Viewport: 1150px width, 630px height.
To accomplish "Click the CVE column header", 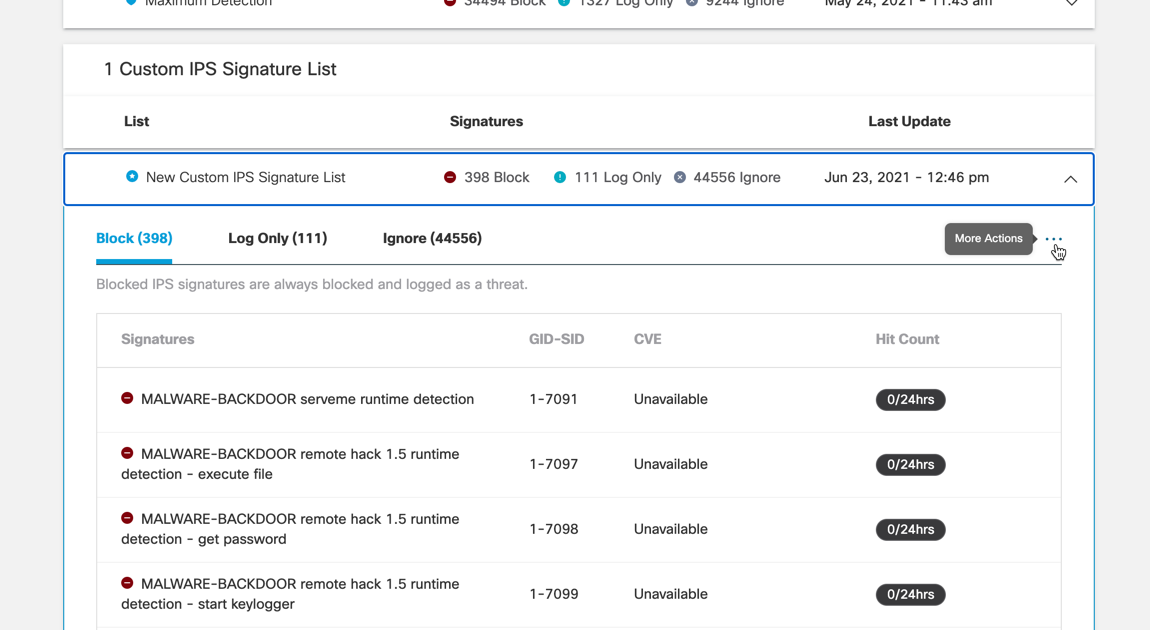I will point(648,339).
